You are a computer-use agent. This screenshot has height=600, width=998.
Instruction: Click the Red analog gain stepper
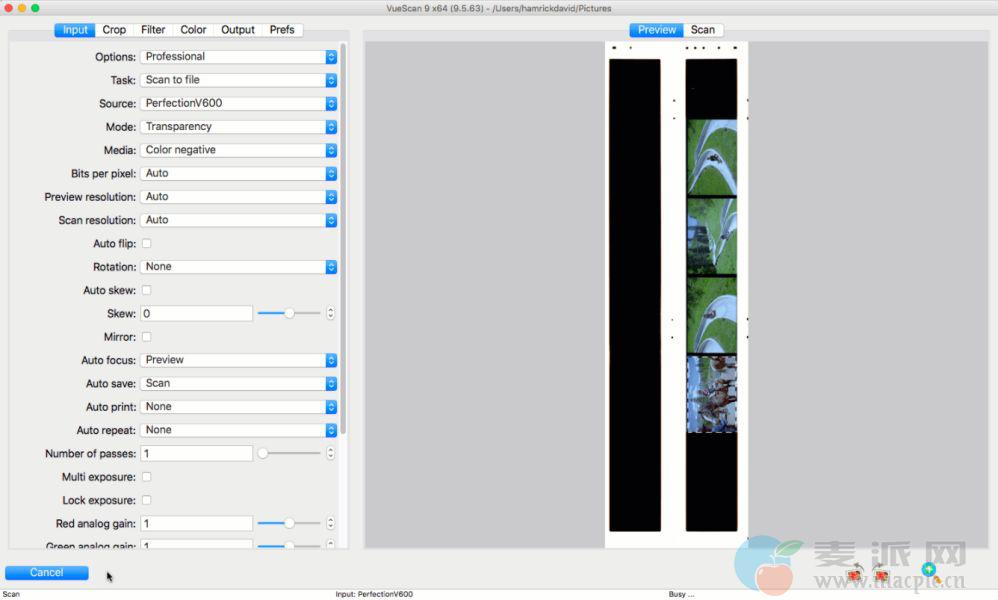coord(331,523)
